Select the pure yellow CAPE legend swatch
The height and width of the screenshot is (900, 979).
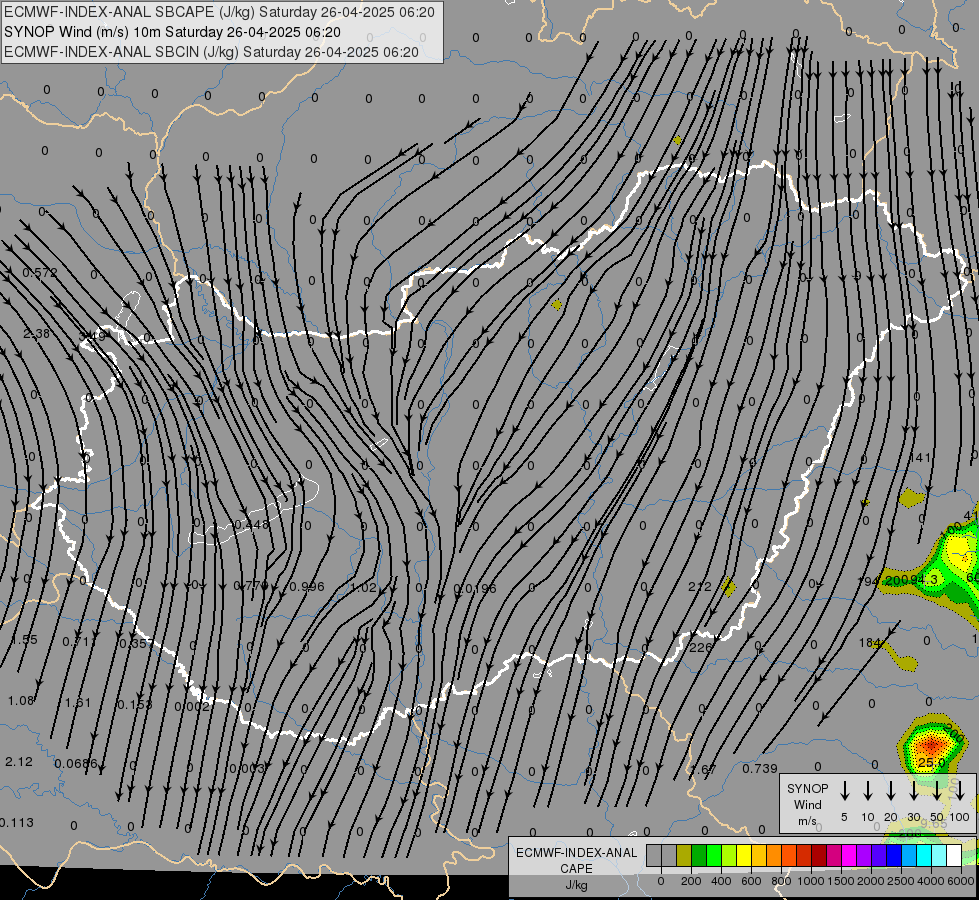[x=744, y=855]
